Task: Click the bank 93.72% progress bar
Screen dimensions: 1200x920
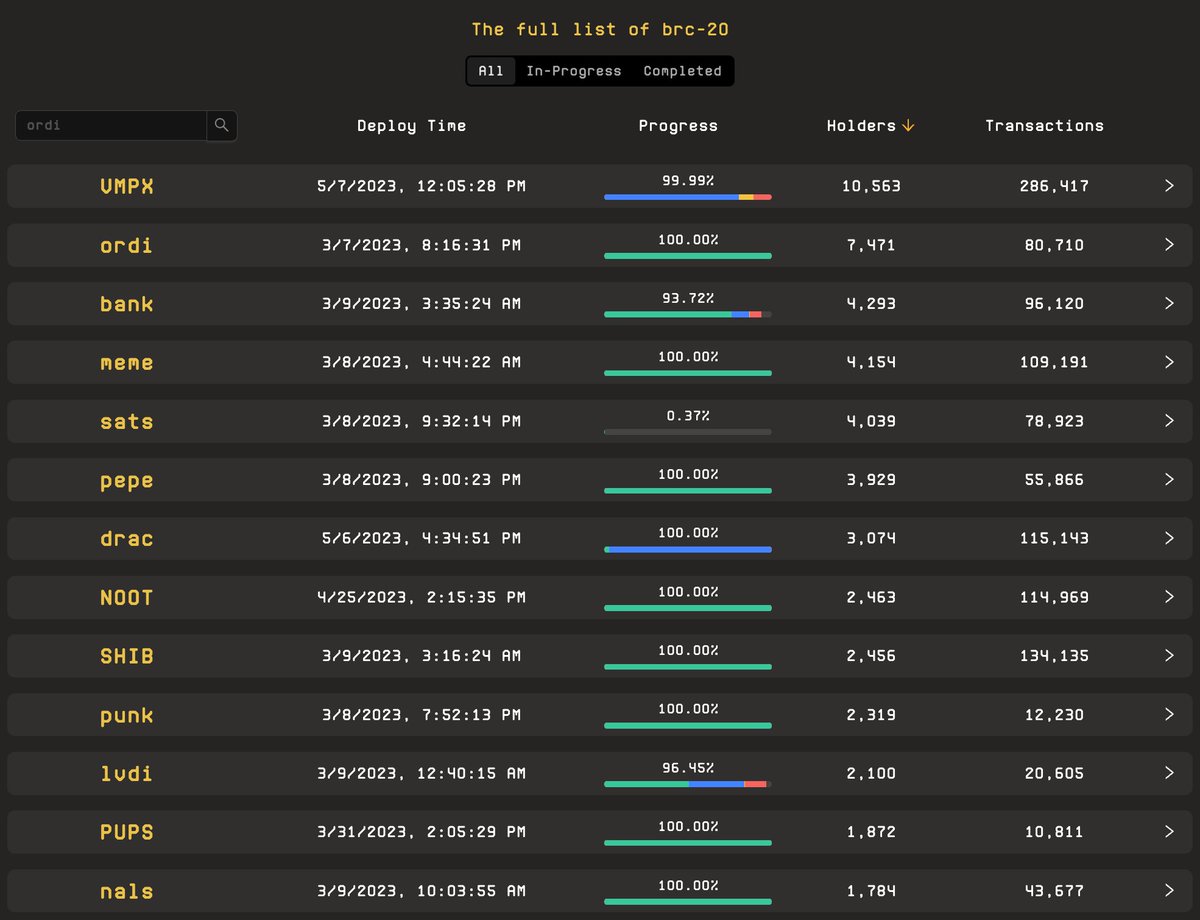Action: click(688, 315)
